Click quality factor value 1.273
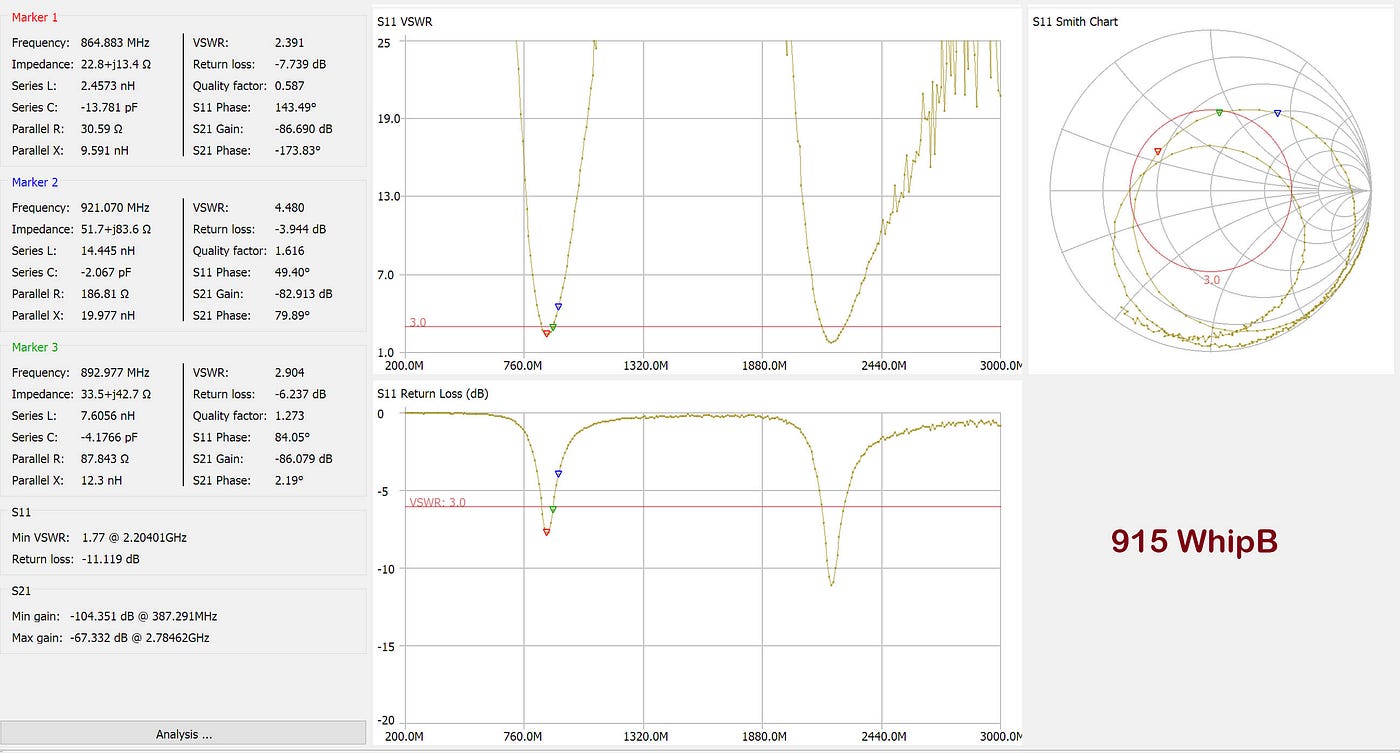Image resolution: width=1400 pixels, height=753 pixels. [x=289, y=416]
